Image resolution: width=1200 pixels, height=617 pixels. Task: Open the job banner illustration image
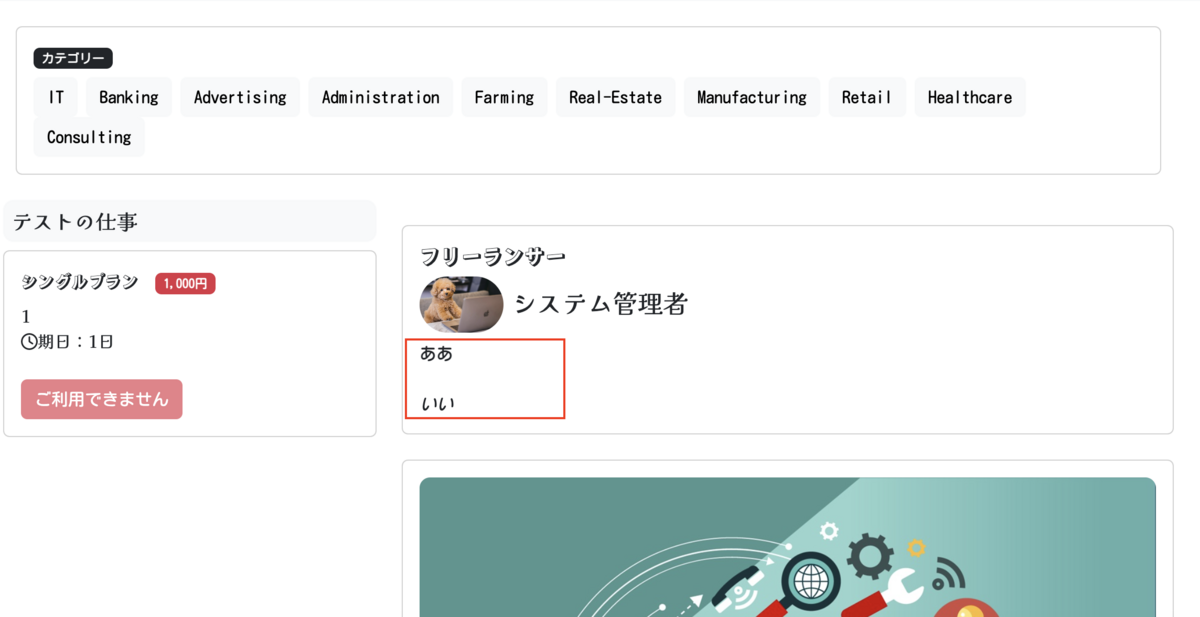coord(788,547)
